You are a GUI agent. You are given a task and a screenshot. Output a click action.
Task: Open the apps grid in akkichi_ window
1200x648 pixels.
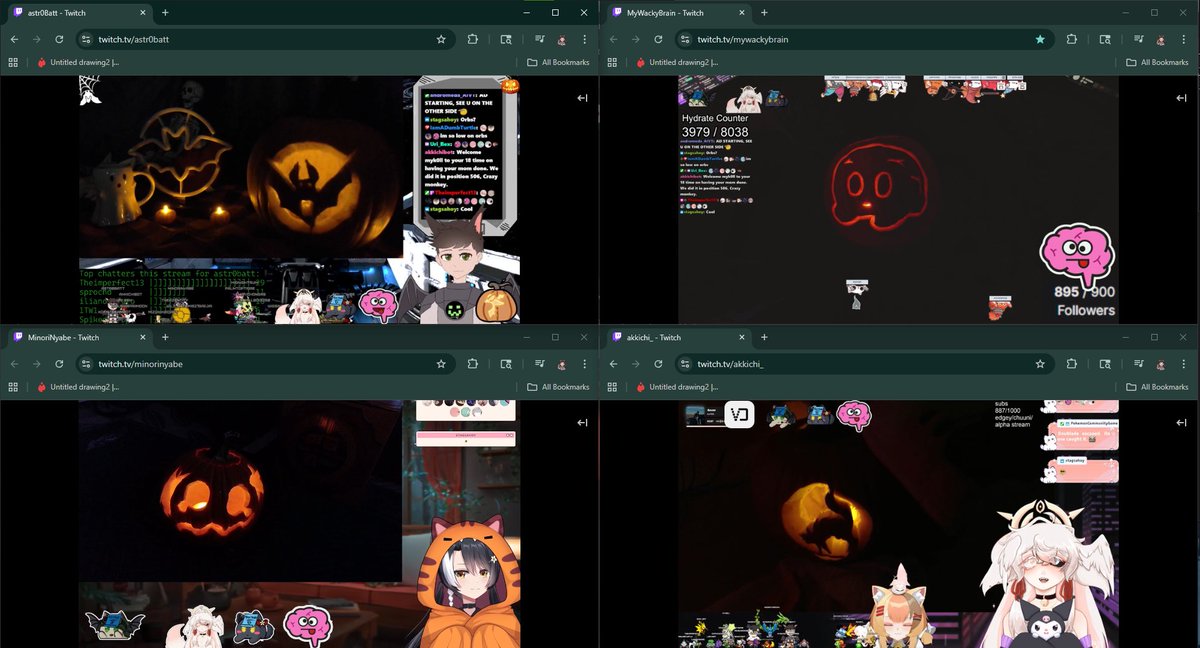[x=613, y=387]
